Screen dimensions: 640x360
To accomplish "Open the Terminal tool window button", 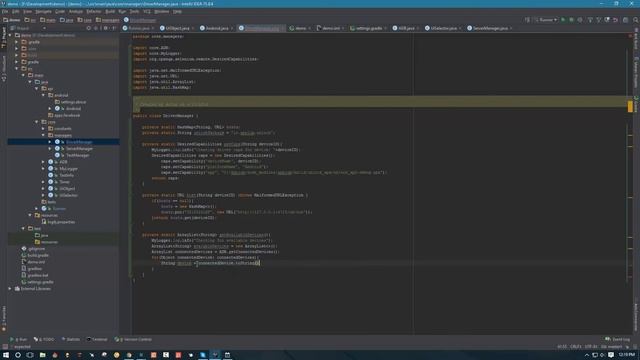I will pos(97,339).
